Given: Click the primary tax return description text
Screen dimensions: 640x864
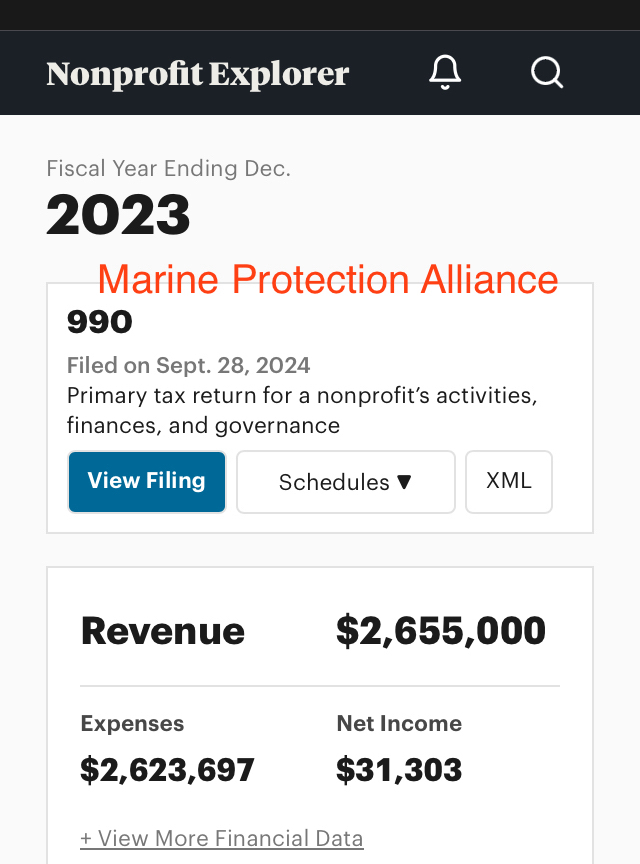Looking at the screenshot, I should coord(302,410).
